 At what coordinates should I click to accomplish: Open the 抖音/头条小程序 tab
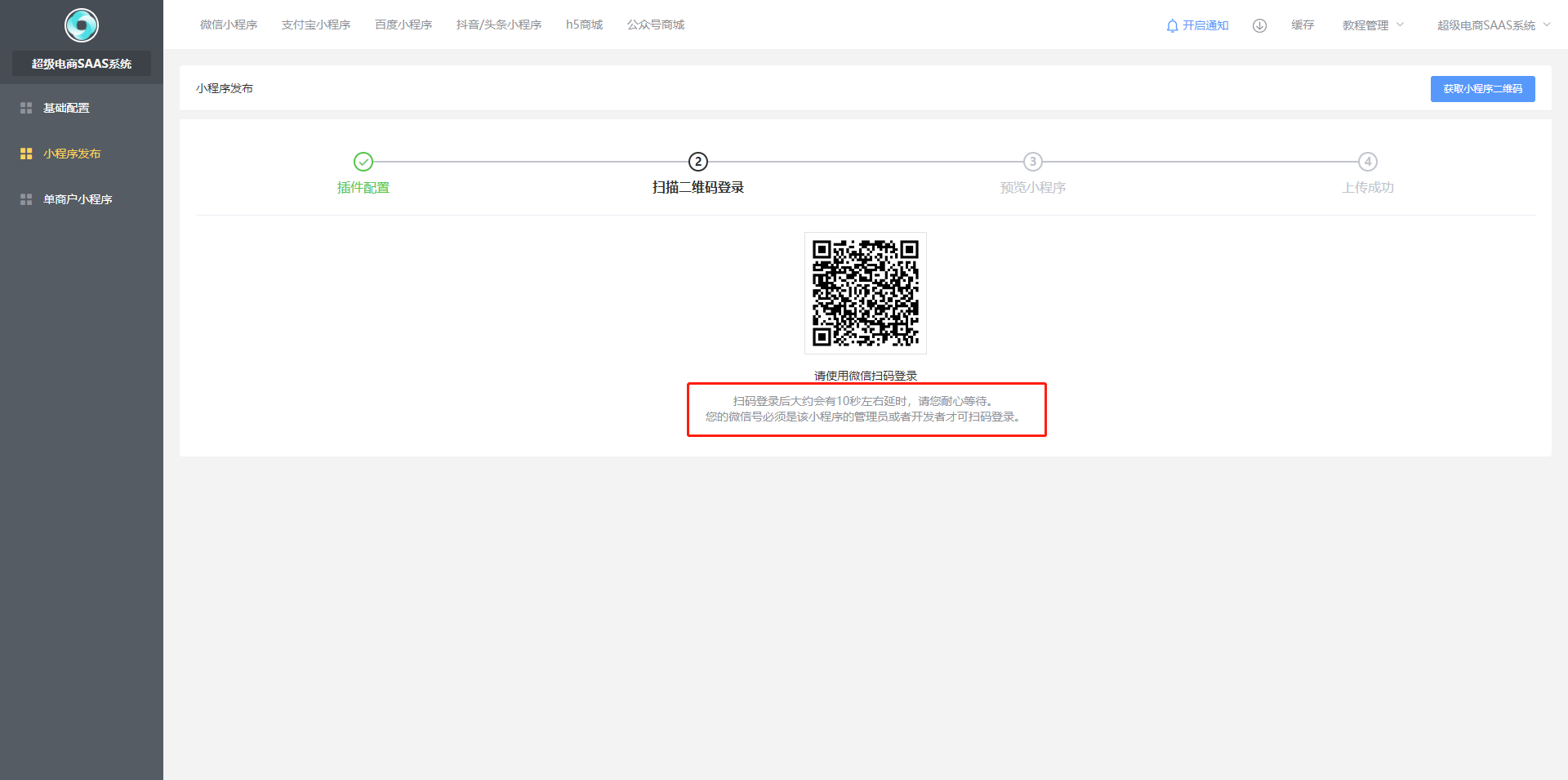[499, 25]
